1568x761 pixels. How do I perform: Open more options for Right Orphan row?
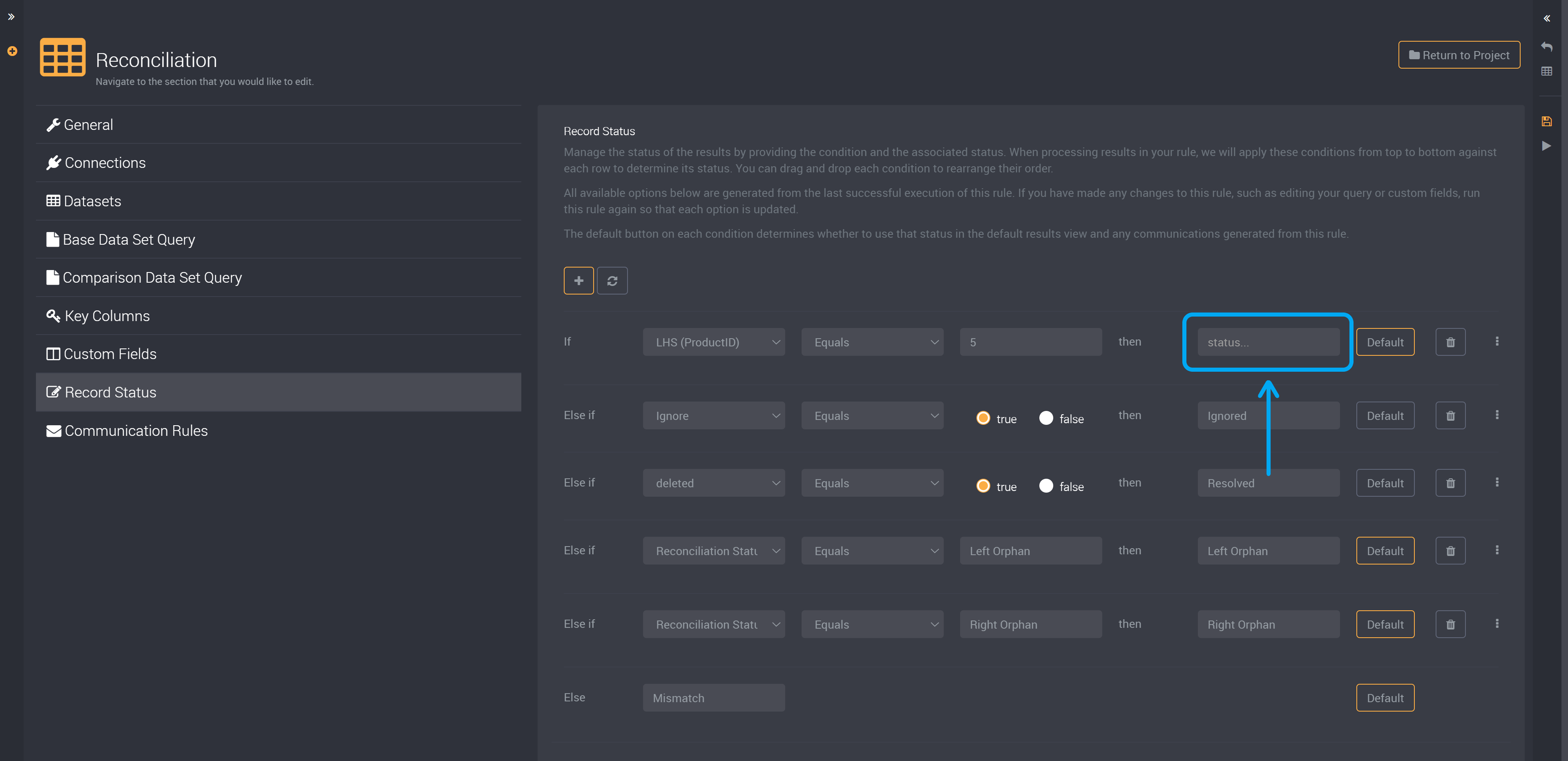(x=1497, y=624)
